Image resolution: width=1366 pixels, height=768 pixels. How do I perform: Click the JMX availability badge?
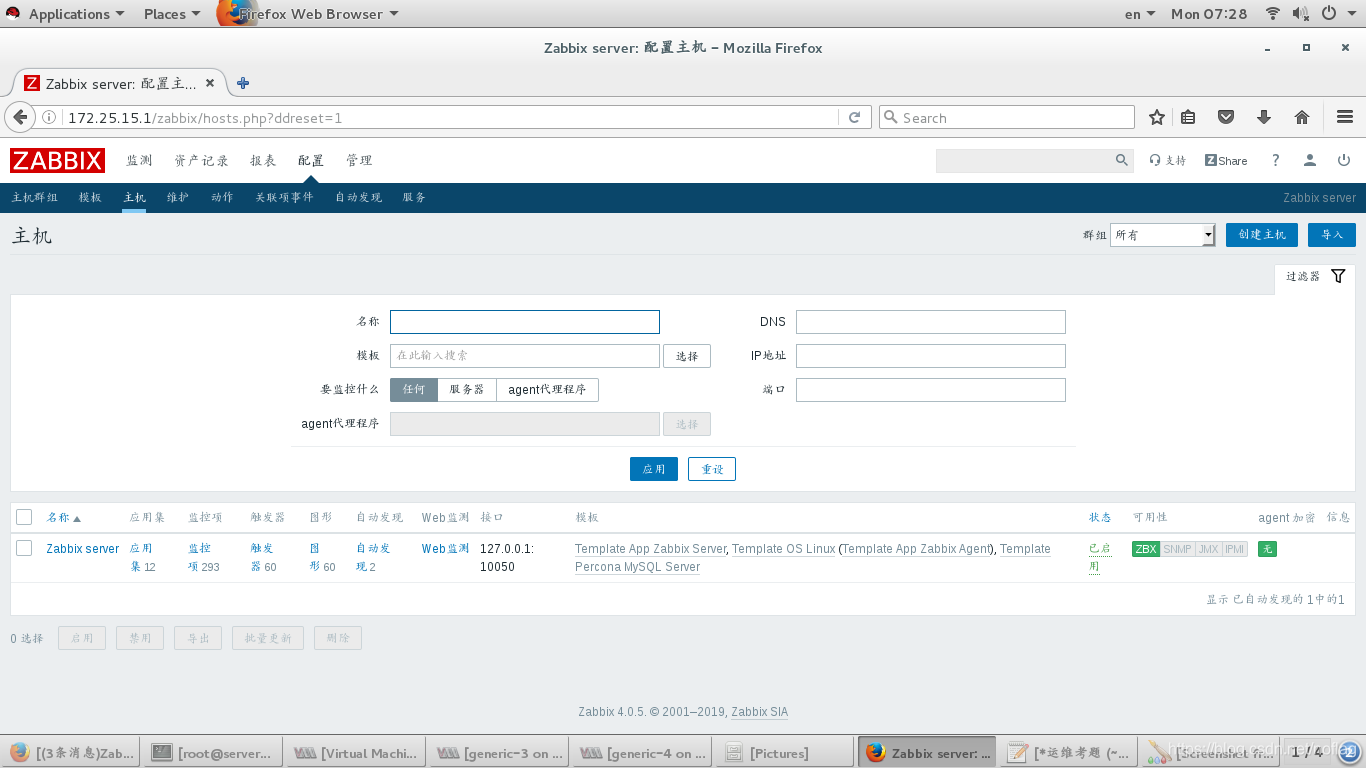tap(1208, 549)
